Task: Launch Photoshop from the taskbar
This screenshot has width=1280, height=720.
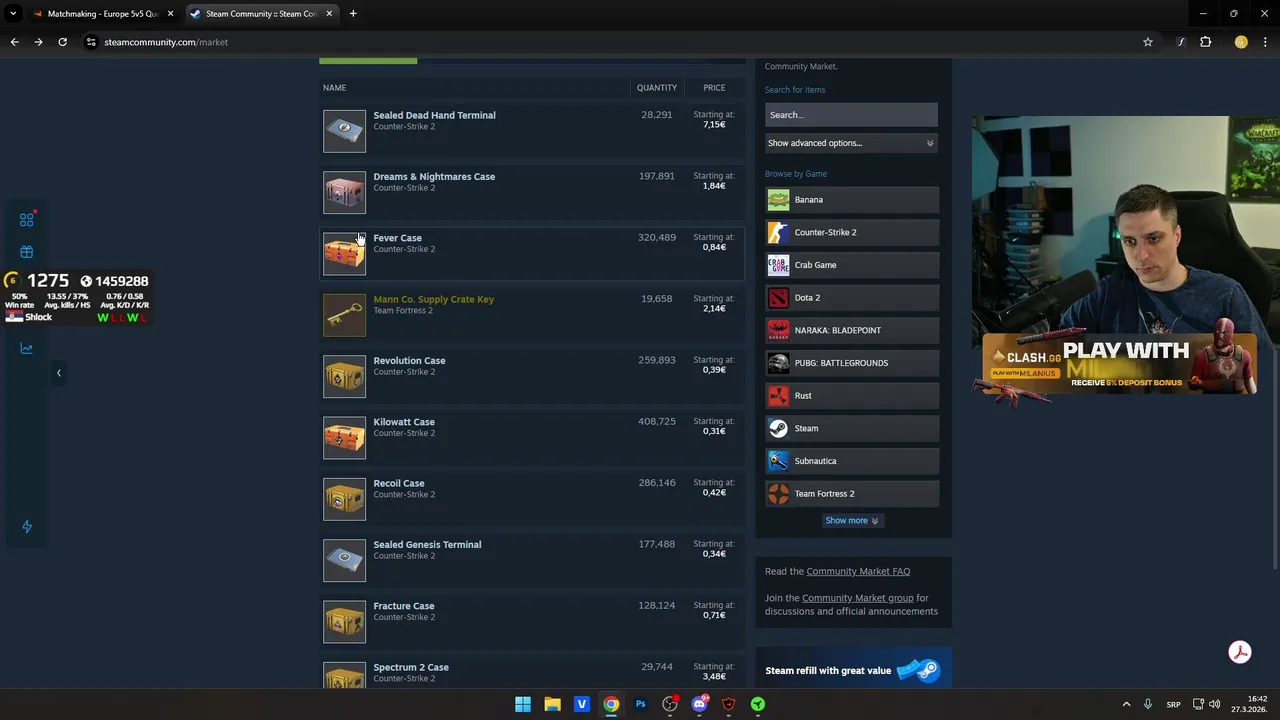Action: pos(640,704)
